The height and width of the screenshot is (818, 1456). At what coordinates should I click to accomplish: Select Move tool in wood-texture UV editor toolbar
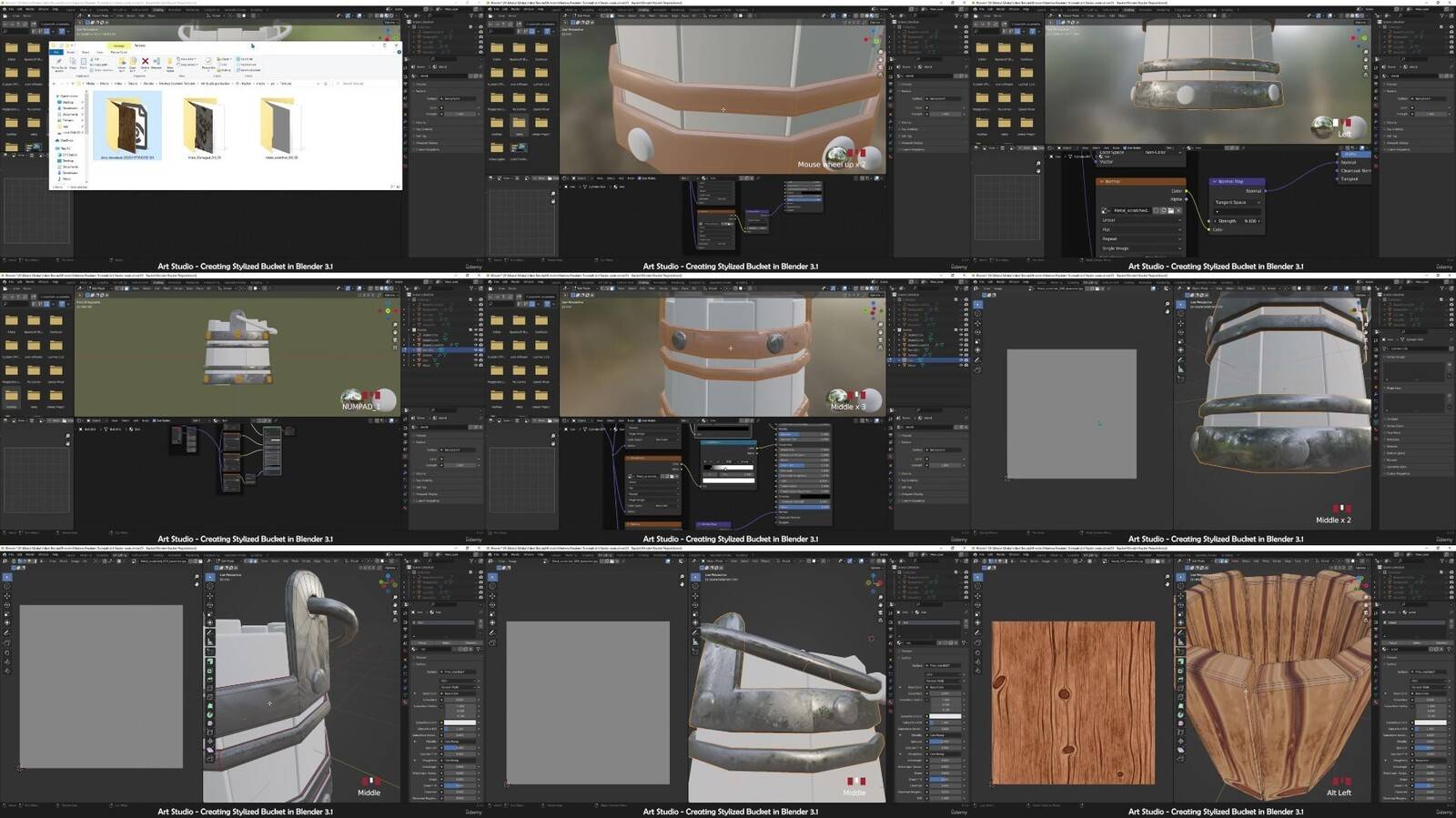click(x=977, y=596)
